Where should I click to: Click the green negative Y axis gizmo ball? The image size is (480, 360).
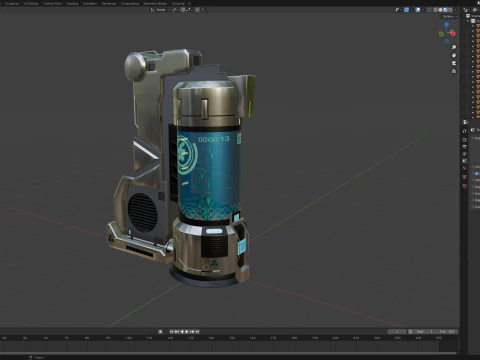[441, 34]
